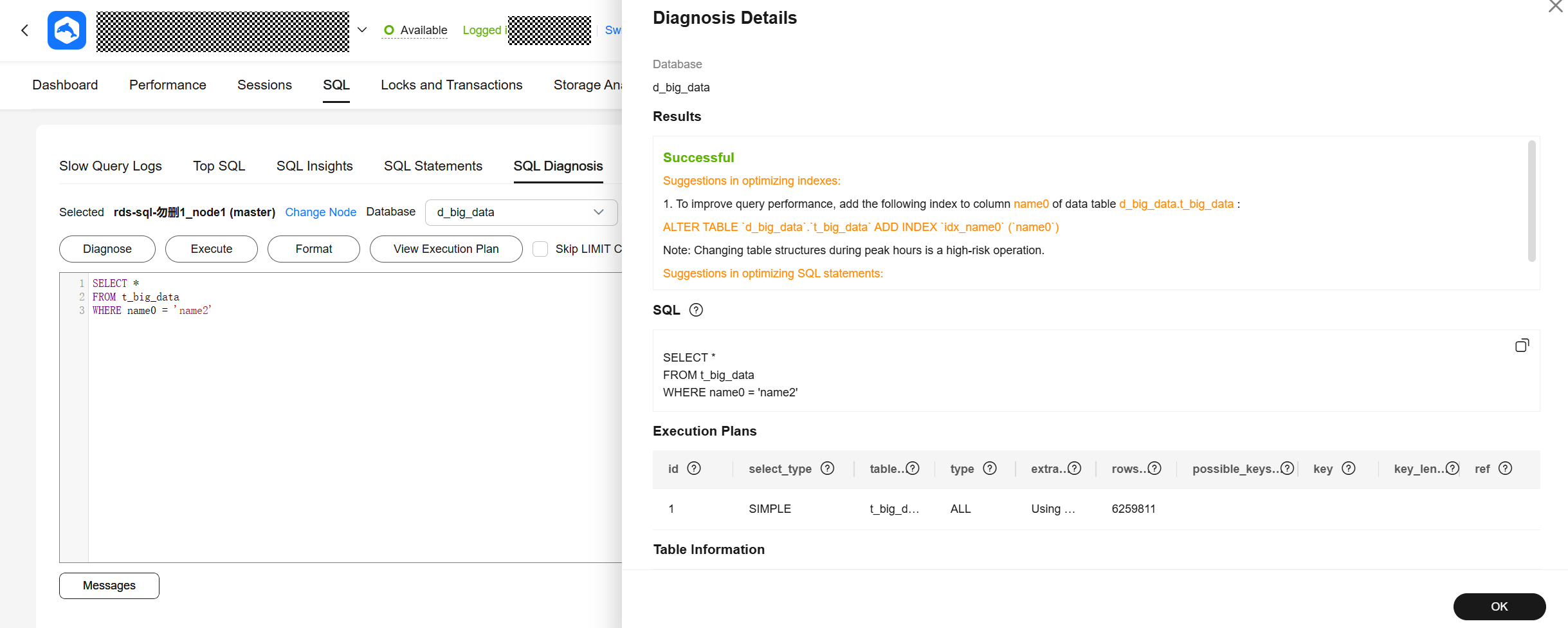The height and width of the screenshot is (628, 1568).
Task: Click help icon next to extra column
Action: point(1074,468)
